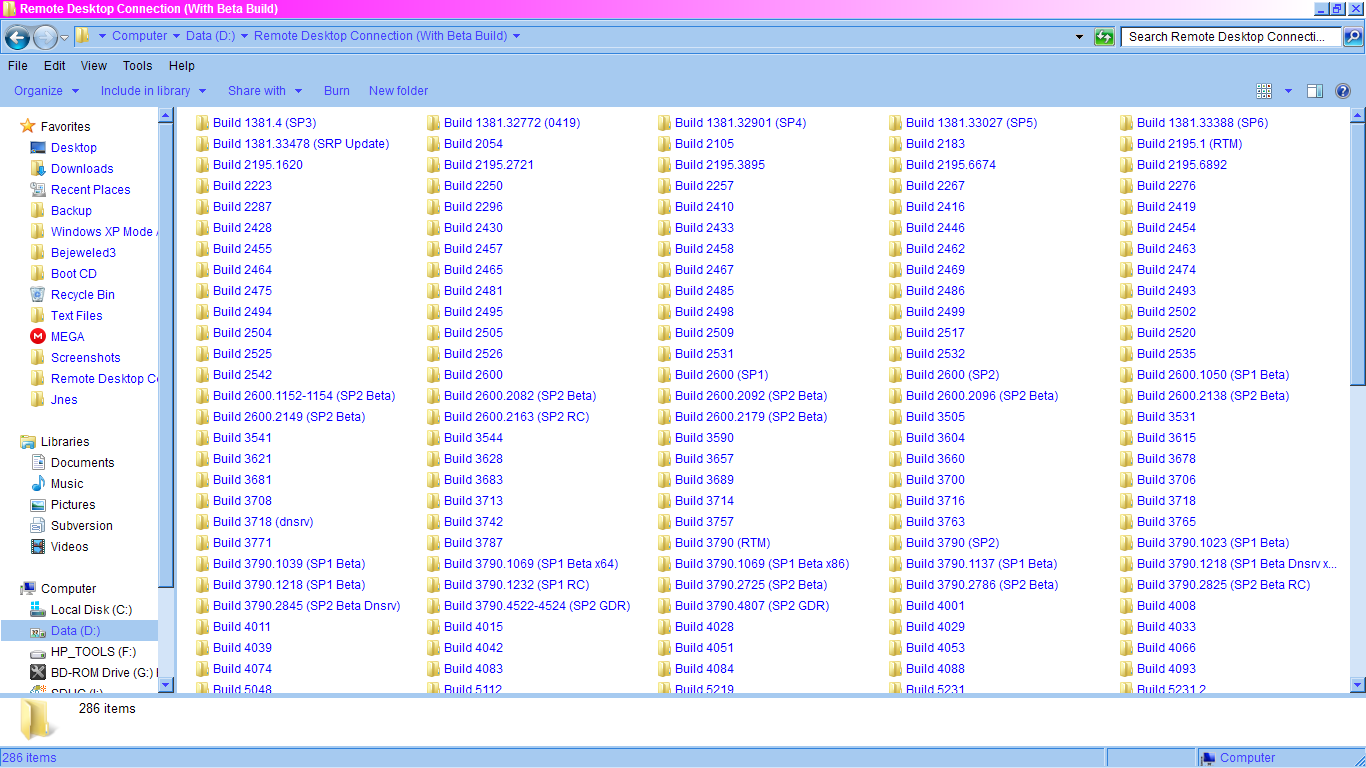Open the More view options arrow
1366x768 pixels.
click(1288, 91)
